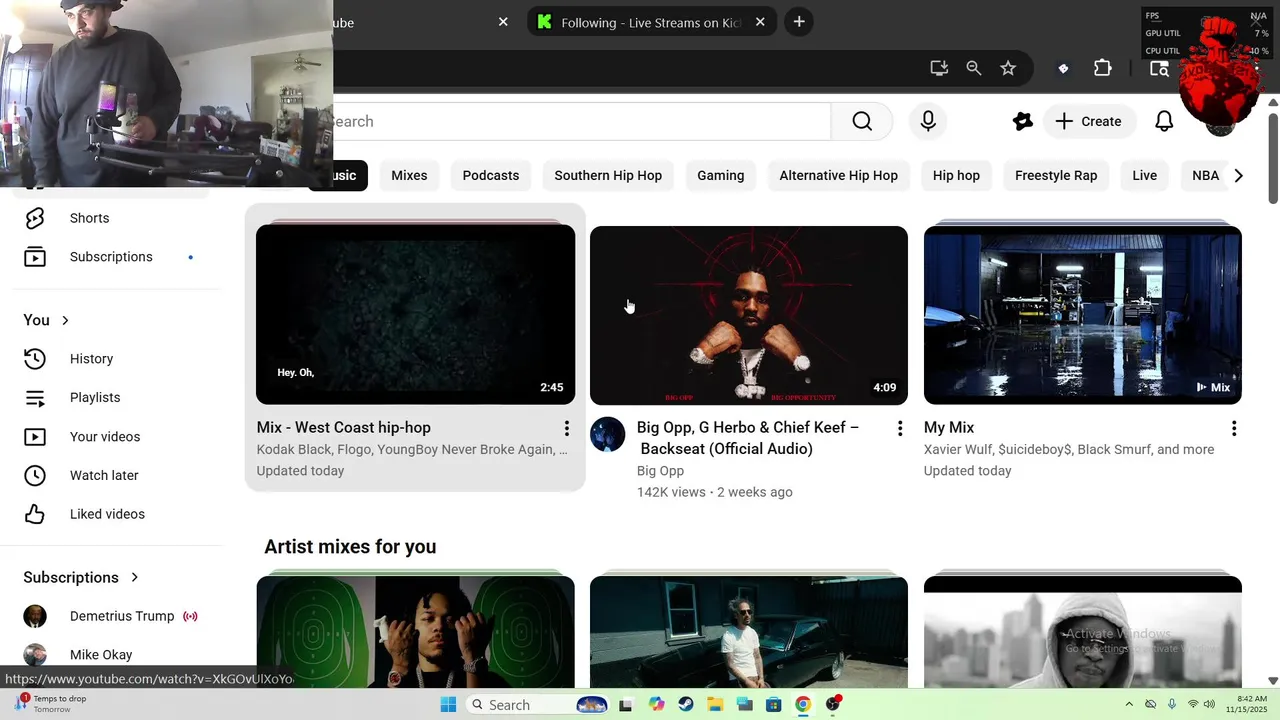Open Backseat (Official Audio) video title
1280x720 pixels.
(x=747, y=438)
